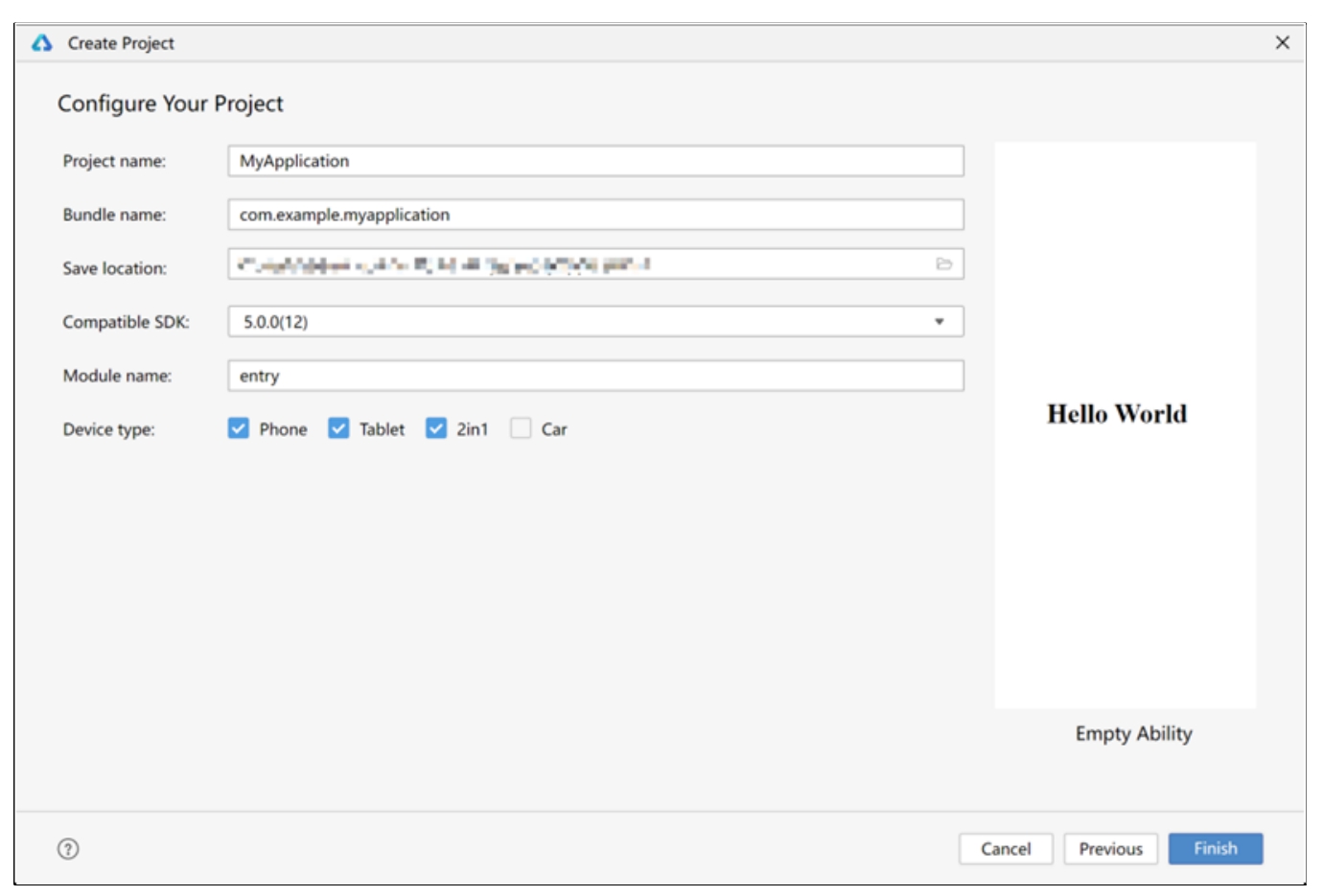Enable the Car device type
The width and height of the screenshot is (1323, 896).
(x=521, y=428)
